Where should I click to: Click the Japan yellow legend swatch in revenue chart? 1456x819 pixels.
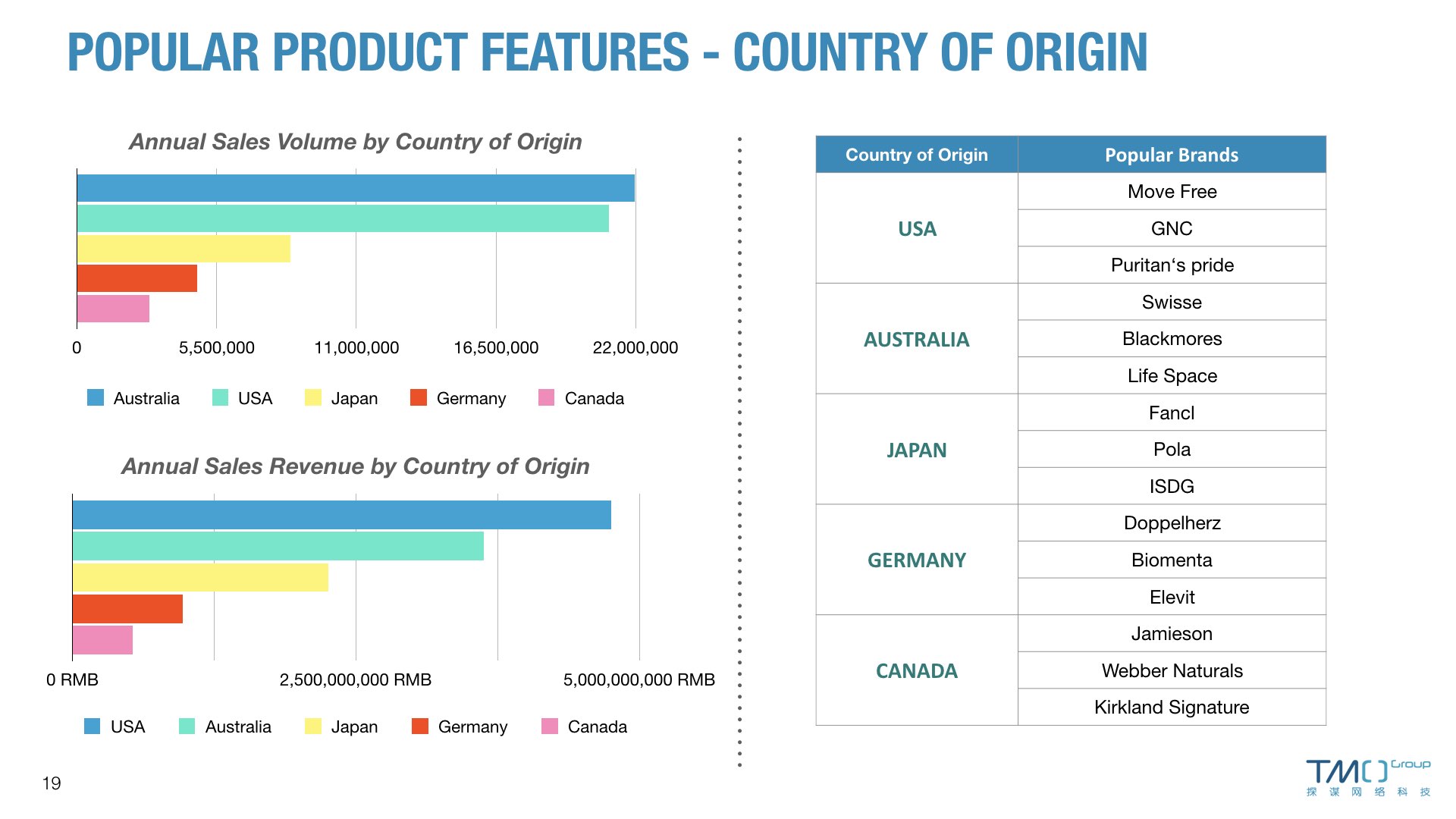(313, 726)
